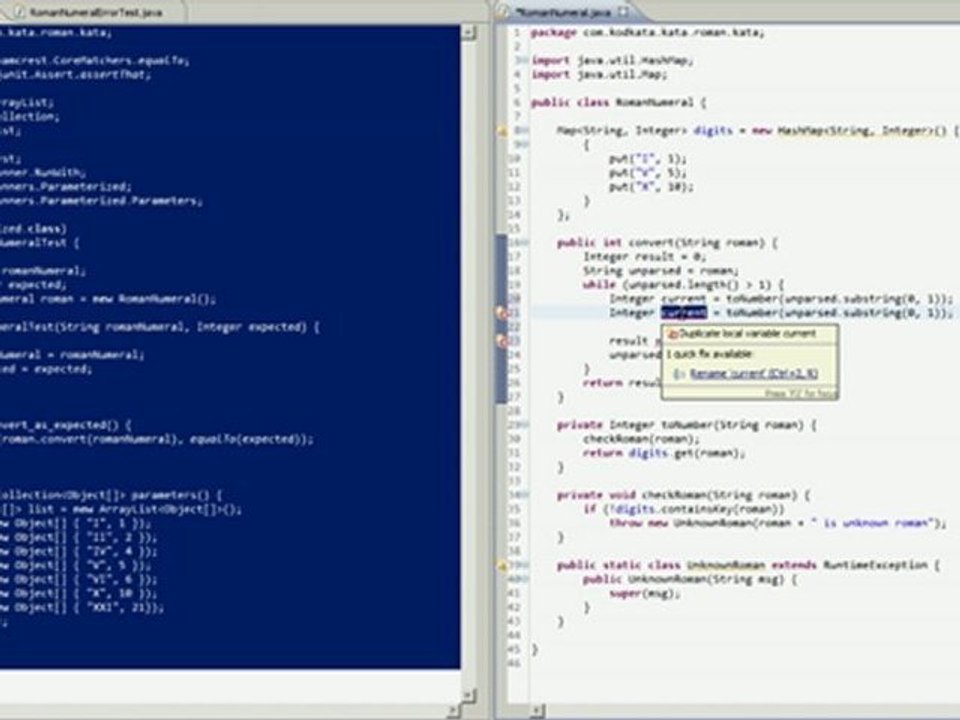This screenshot has height=720, width=960.
Task: Apply the Rename 'current' quick fix
Action: (x=754, y=373)
